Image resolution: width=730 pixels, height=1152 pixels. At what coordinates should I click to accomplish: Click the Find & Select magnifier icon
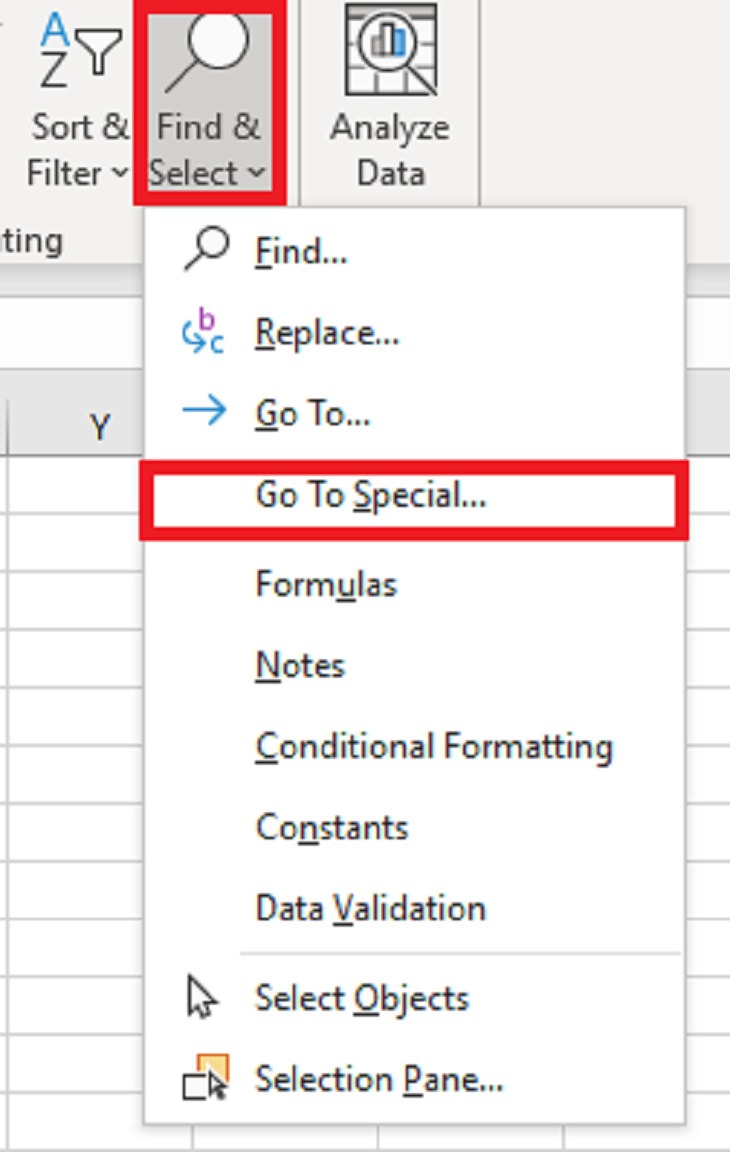pos(207,51)
